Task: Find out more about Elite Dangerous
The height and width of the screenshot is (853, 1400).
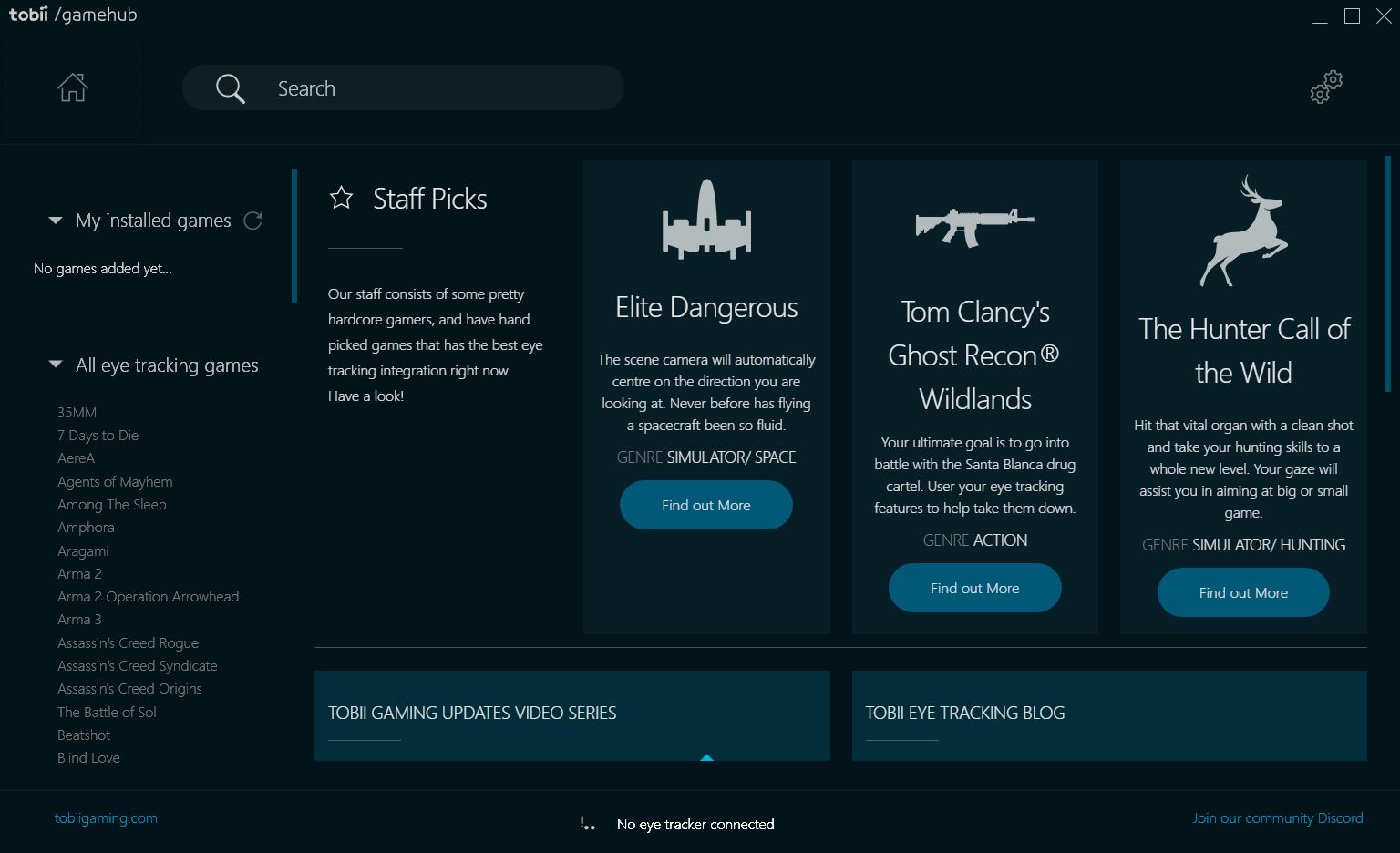Action: pyautogui.click(x=706, y=505)
